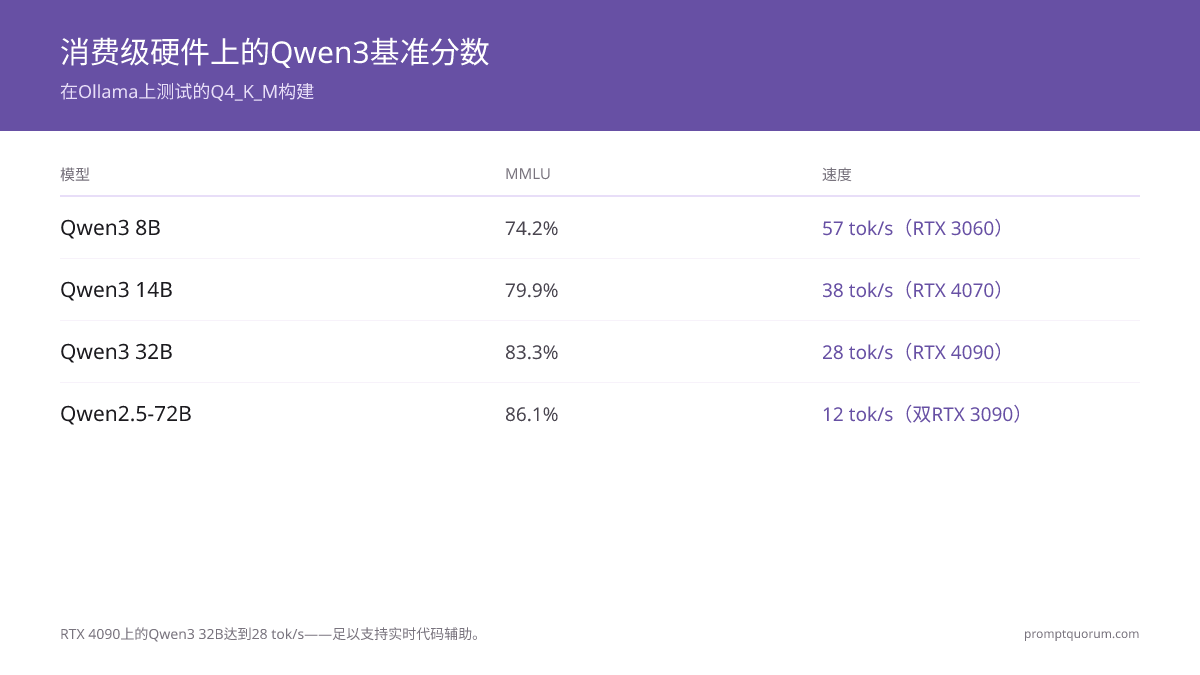Select the Qwen3 14B model cell
Screen dimensions: 1200x675
(x=116, y=290)
